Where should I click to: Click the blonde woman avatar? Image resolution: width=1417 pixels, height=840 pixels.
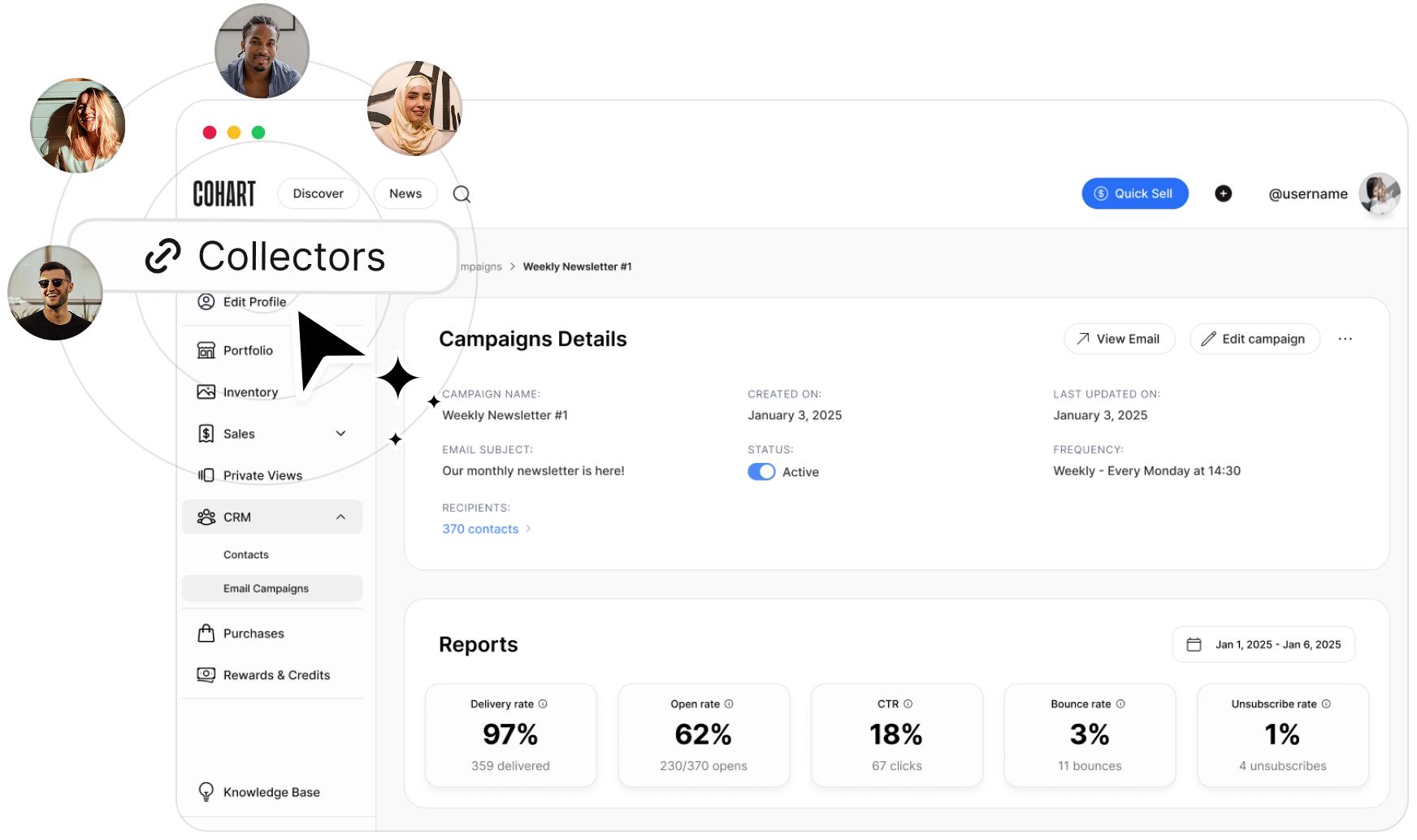coord(77,125)
